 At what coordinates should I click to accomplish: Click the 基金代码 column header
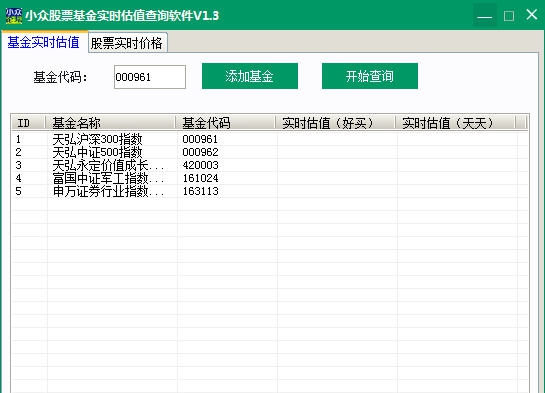pyautogui.click(x=226, y=123)
